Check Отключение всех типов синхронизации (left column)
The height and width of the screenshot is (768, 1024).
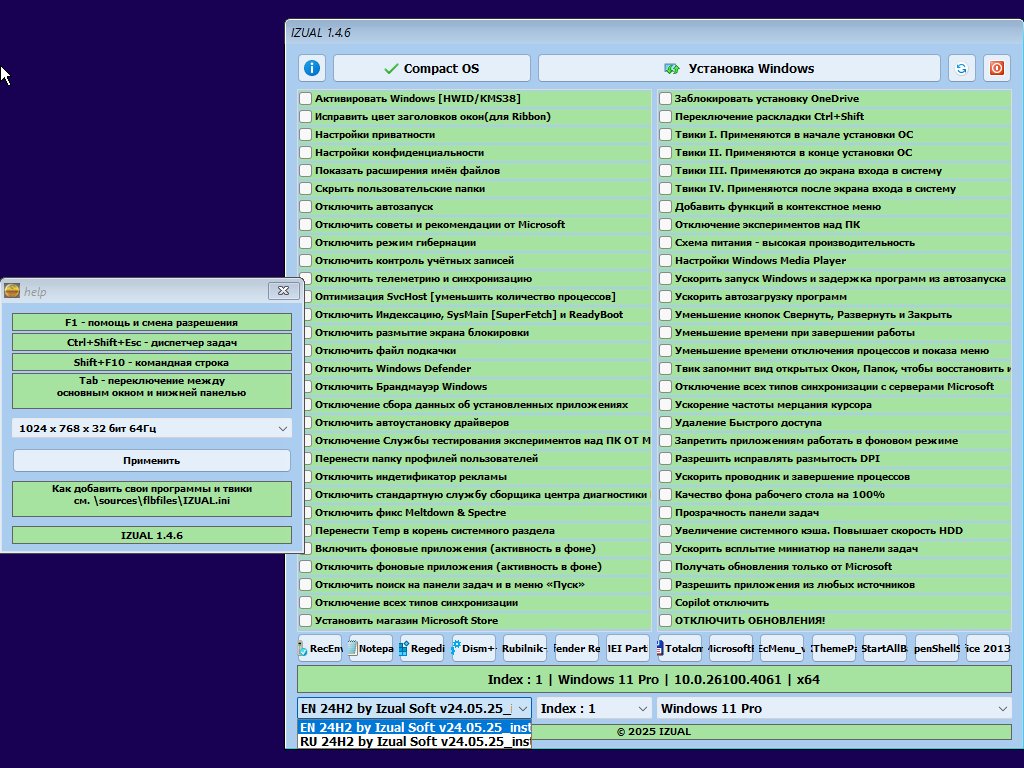tap(306, 603)
